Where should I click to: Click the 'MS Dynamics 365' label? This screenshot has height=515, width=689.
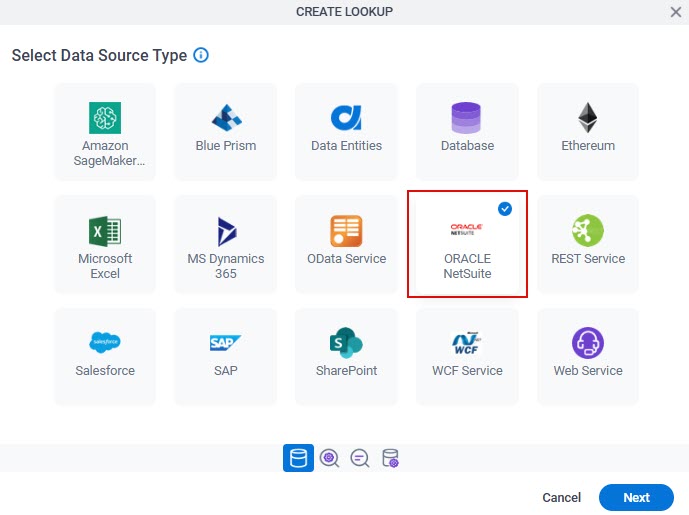coord(226,266)
